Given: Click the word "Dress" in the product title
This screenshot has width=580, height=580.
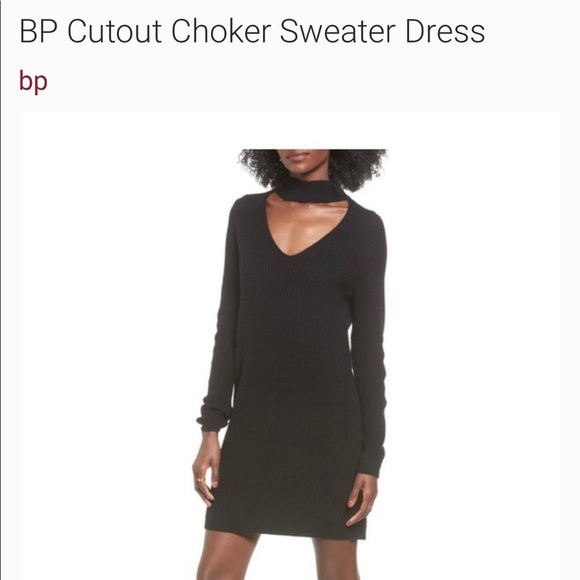Looking at the screenshot, I should pyautogui.click(x=445, y=31).
